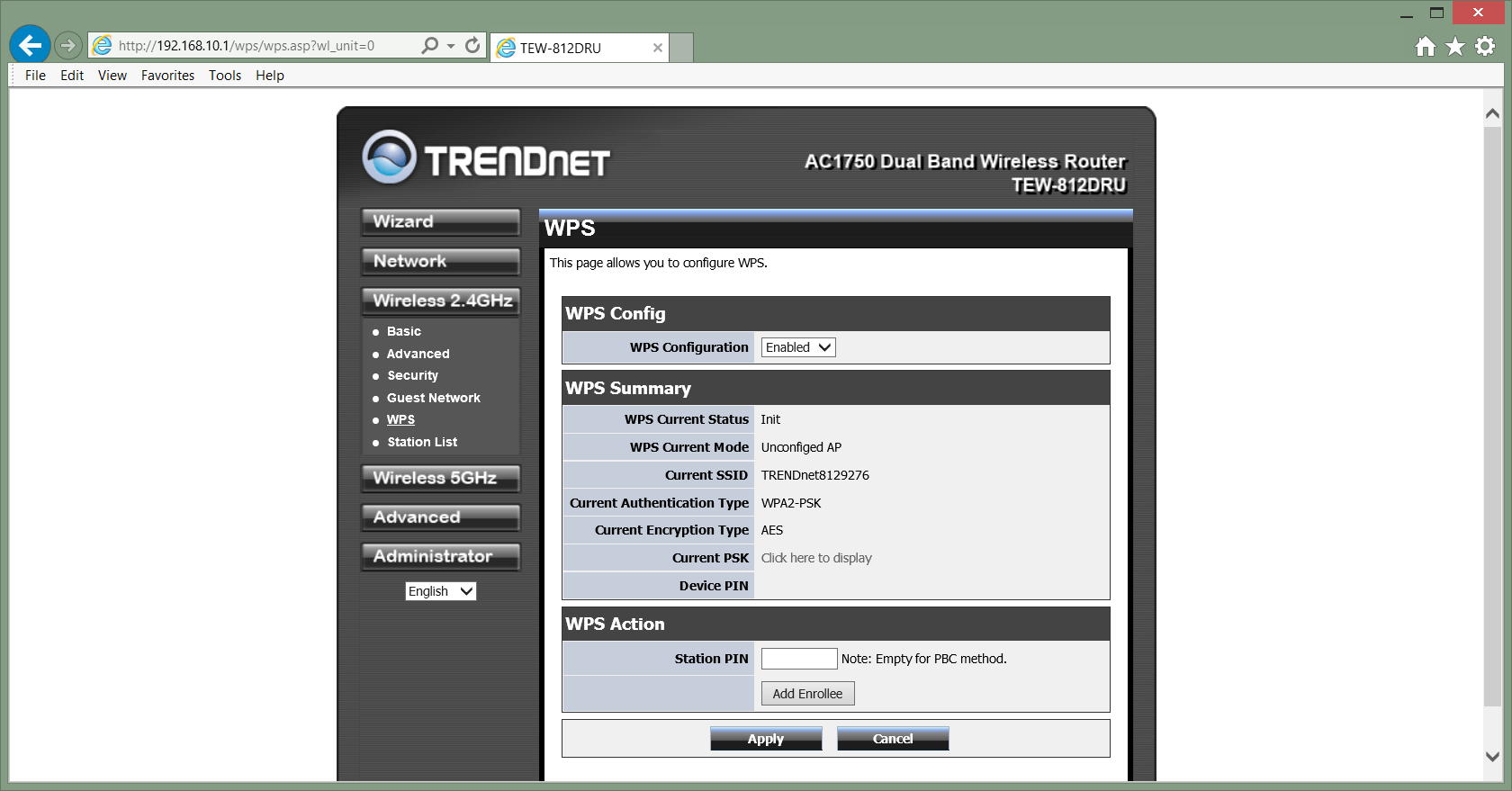Viewport: 1512px width, 791px height.
Task: Open the browser Home icon
Action: 1426,46
